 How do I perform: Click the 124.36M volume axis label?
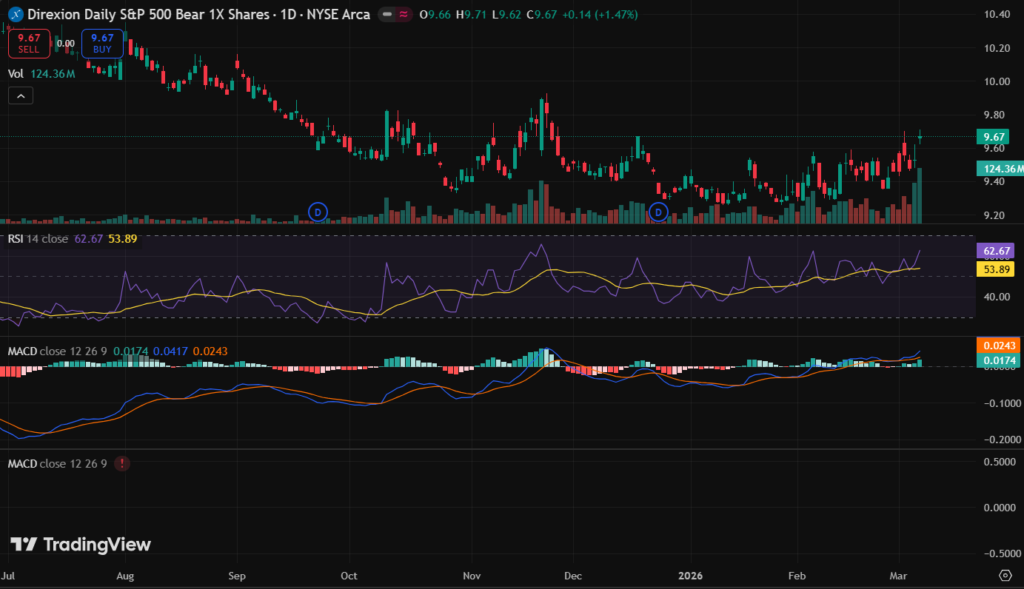coord(999,169)
